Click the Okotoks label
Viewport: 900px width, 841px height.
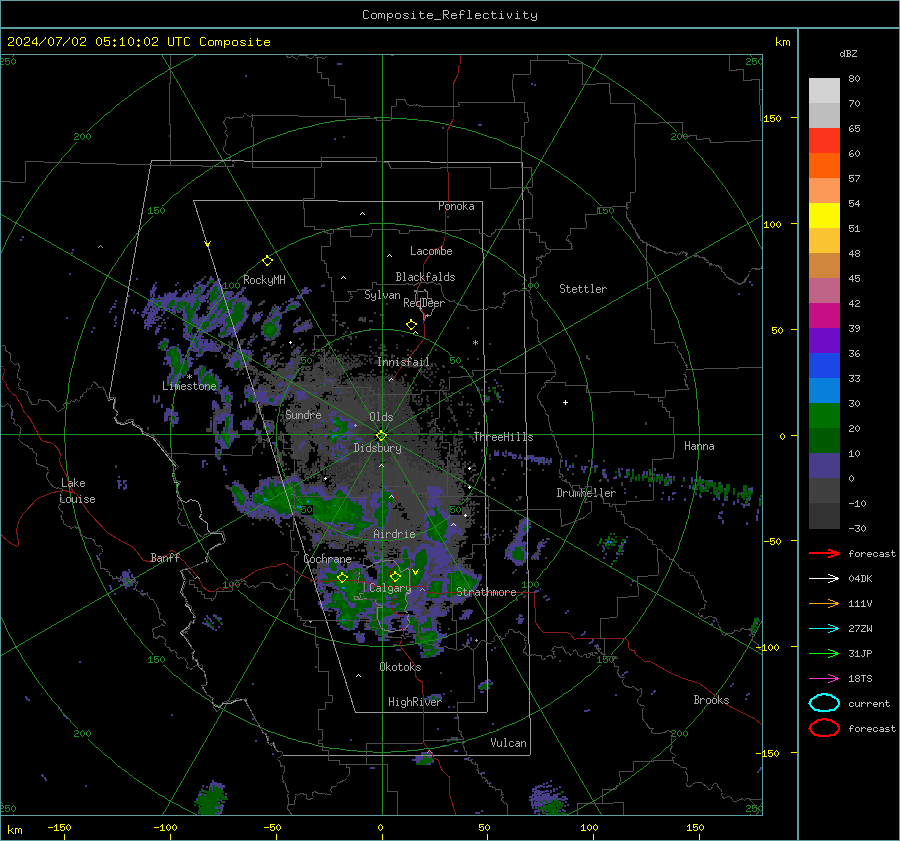(400, 667)
